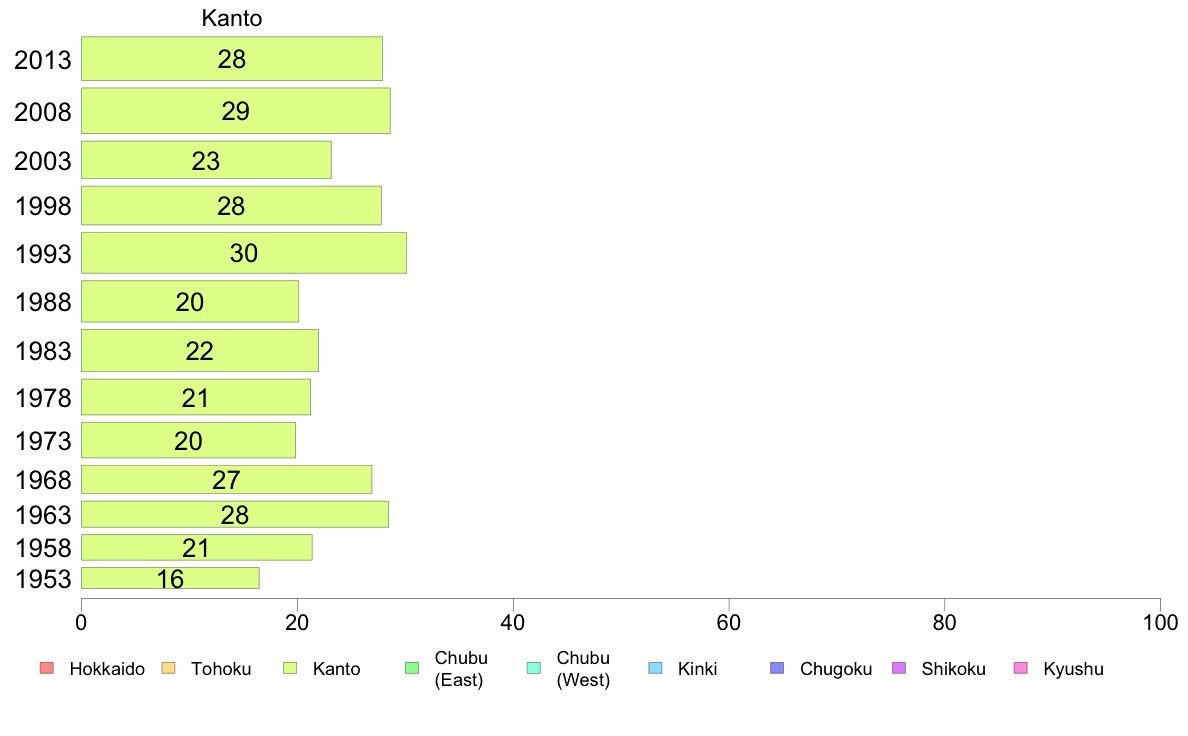Select the 1968 bar showing 27
This screenshot has height=736, width=1188.
[227, 479]
